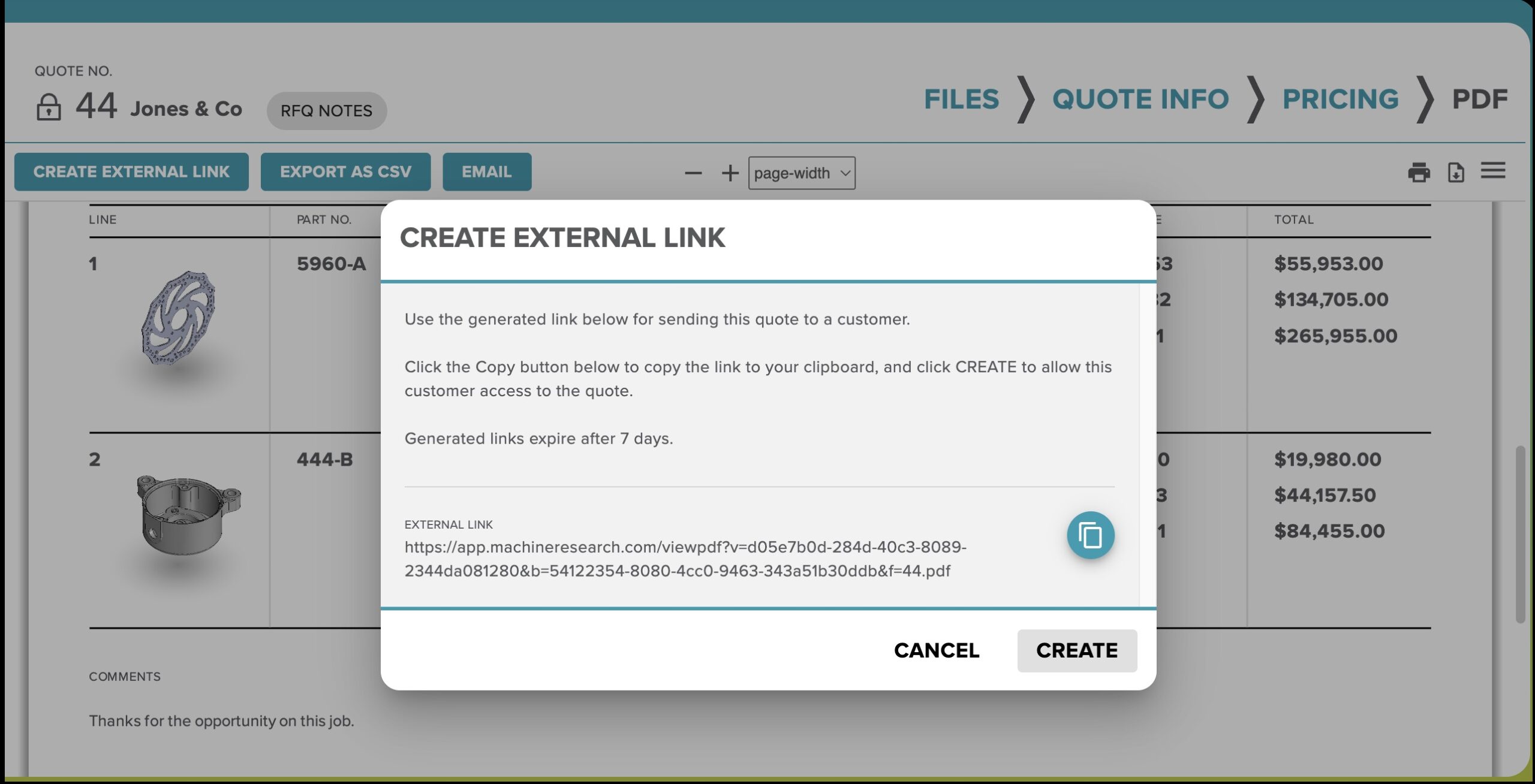Go to the FILES step
Screen dimensions: 1535x784
pos(961,99)
